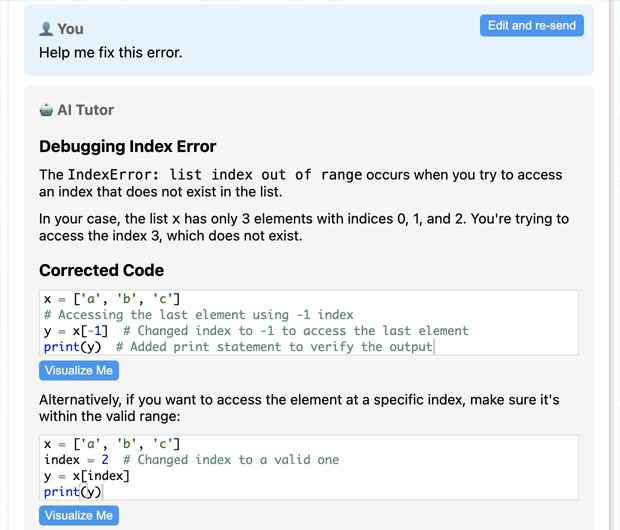Click the AI Tutor name label

click(x=85, y=110)
